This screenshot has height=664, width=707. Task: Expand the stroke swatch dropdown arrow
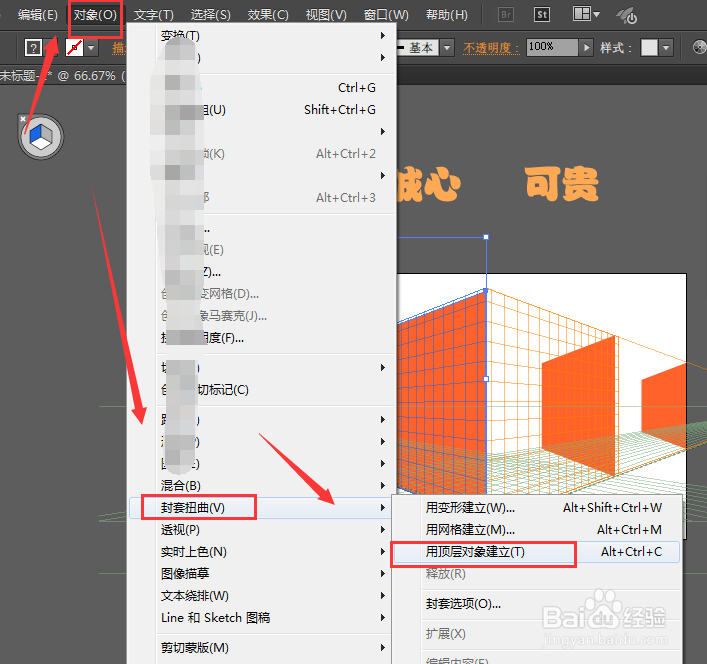click(x=92, y=47)
